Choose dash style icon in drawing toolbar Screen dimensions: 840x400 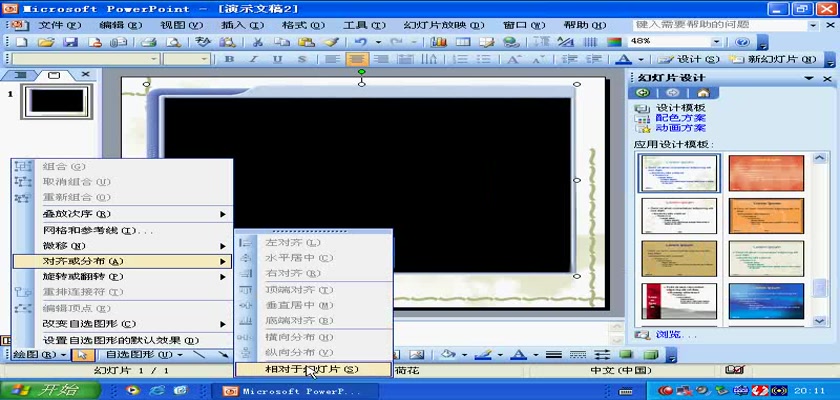tap(578, 354)
